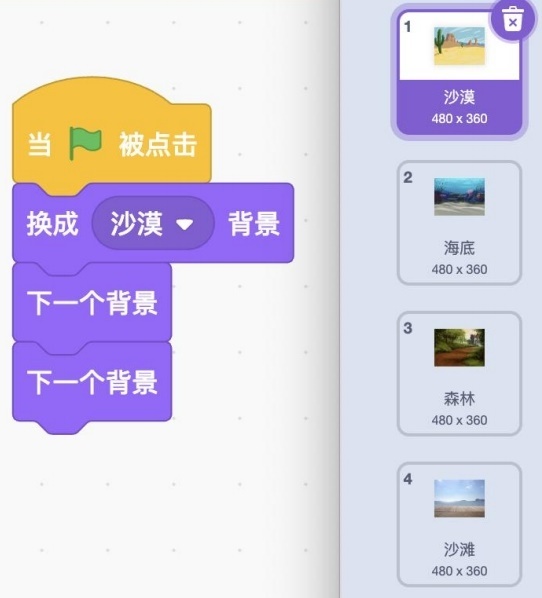Delete the 沙漠 backdrop with trash icon
Screen dimensions: 542x598
[512, 22]
